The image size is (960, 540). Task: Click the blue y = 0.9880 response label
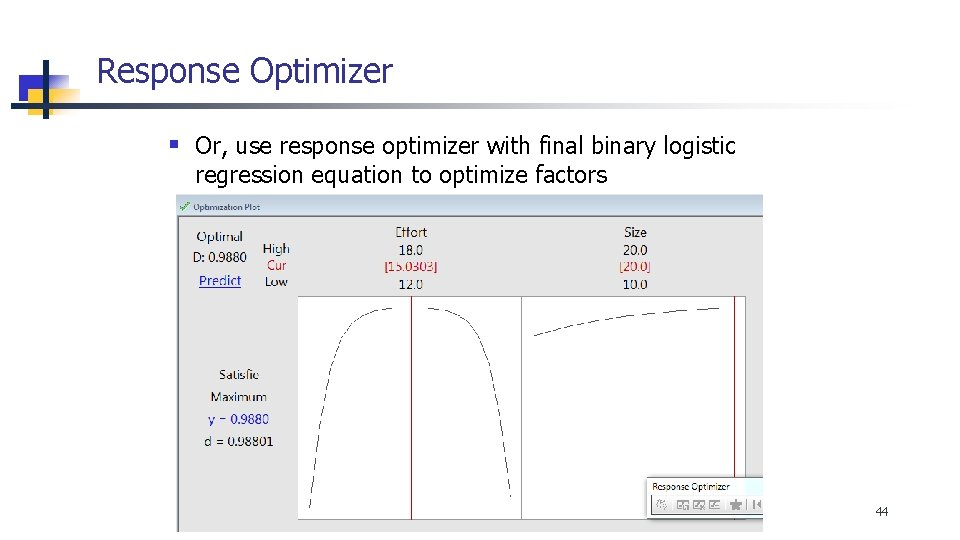coord(238,419)
